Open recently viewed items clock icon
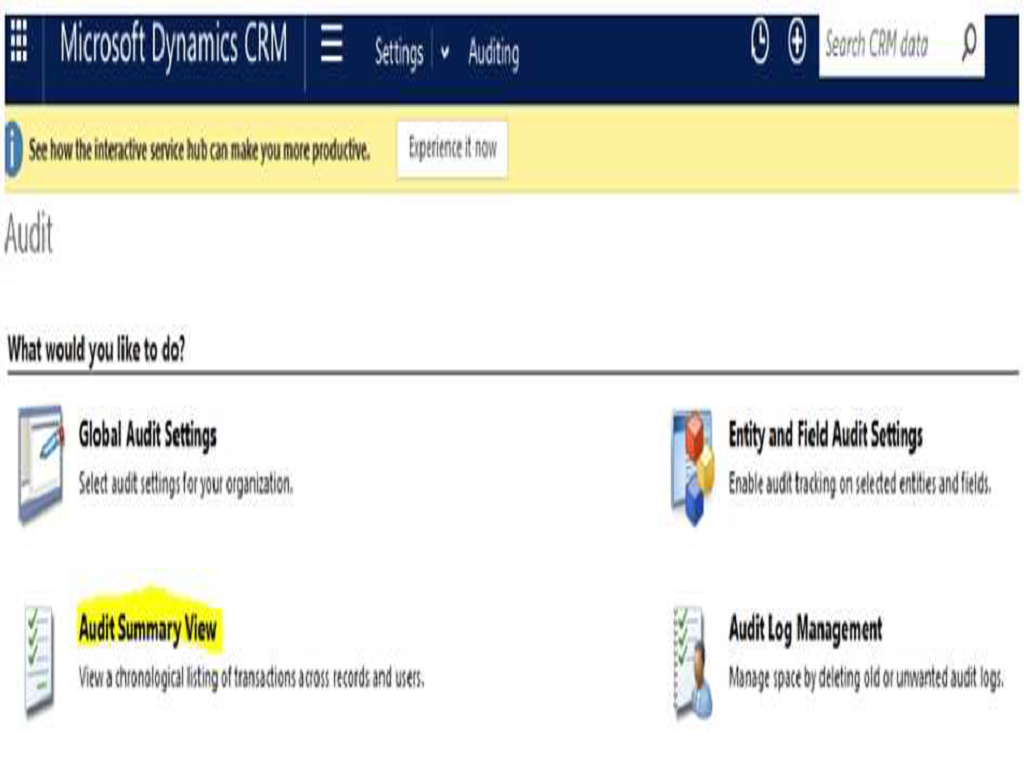The height and width of the screenshot is (768, 1024). coord(760,42)
